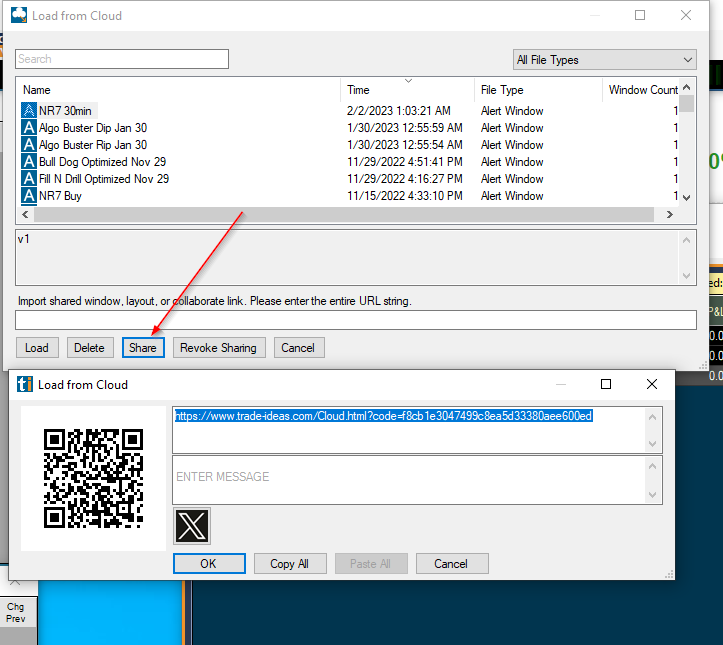Image resolution: width=723 pixels, height=645 pixels.
Task: Click OK in the share dialog
Action: 209,563
